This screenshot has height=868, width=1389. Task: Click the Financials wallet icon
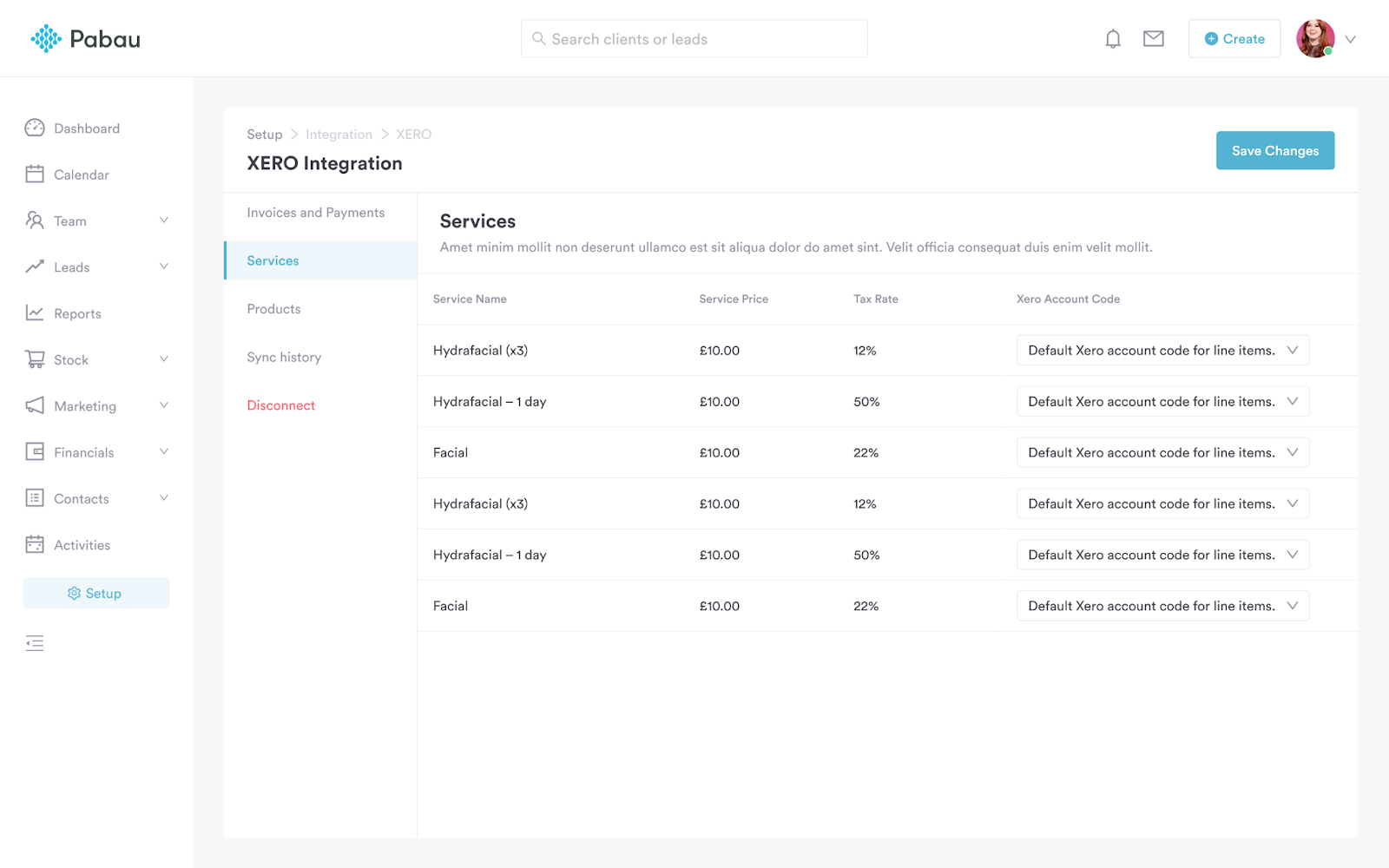[35, 452]
